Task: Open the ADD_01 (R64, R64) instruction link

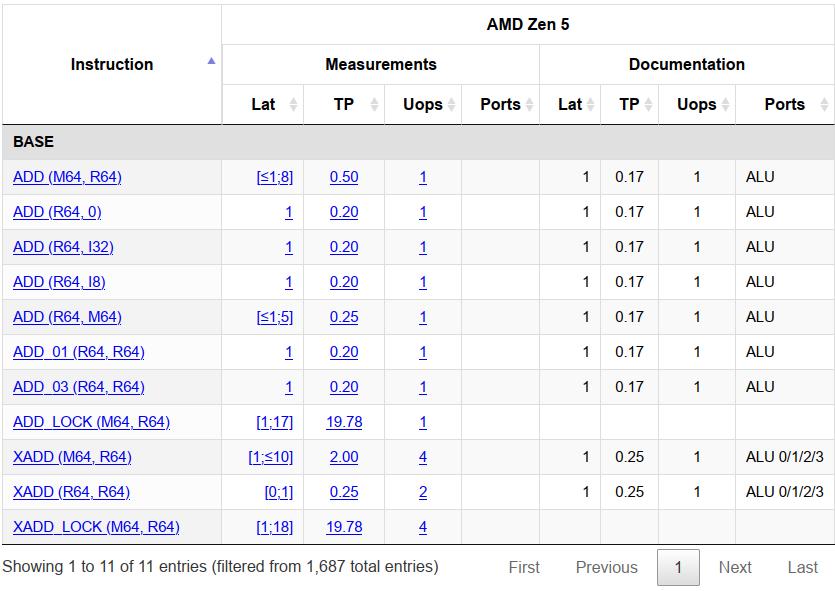Action: point(78,352)
